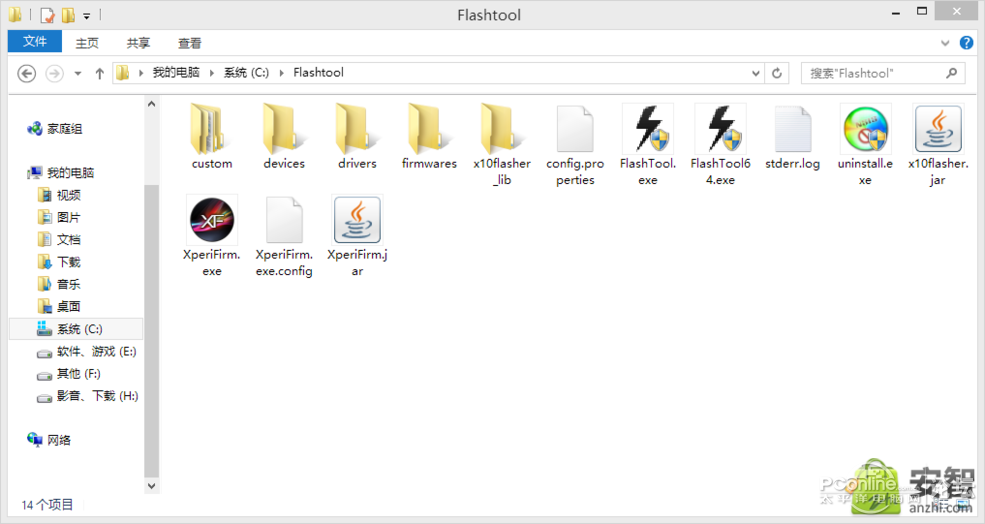Select 网络 in the navigation pane
The width and height of the screenshot is (985, 524).
[59, 440]
